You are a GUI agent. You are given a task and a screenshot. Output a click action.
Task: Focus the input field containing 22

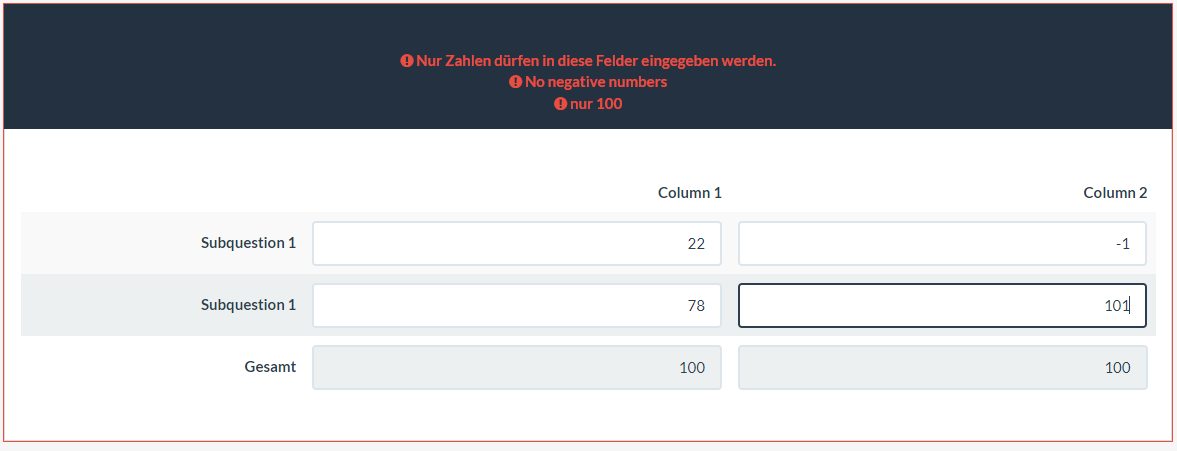point(516,243)
